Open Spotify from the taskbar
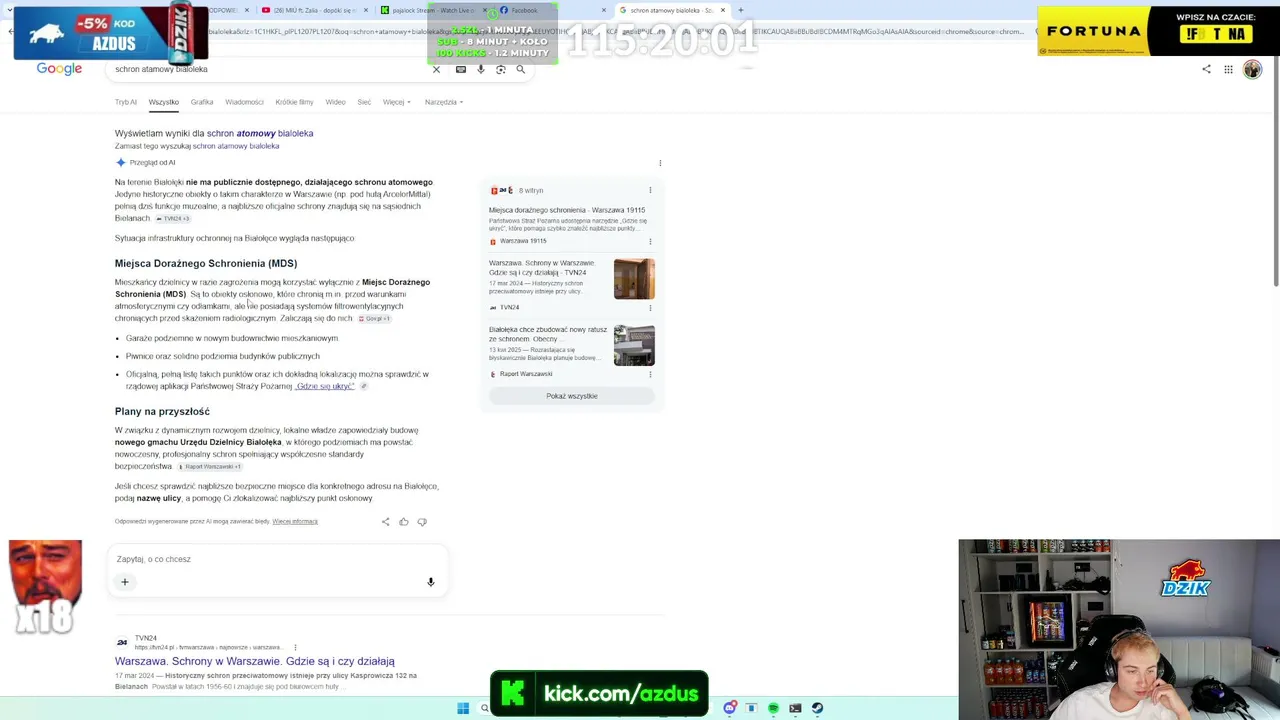Screen dimensions: 1280x720 [773, 708]
